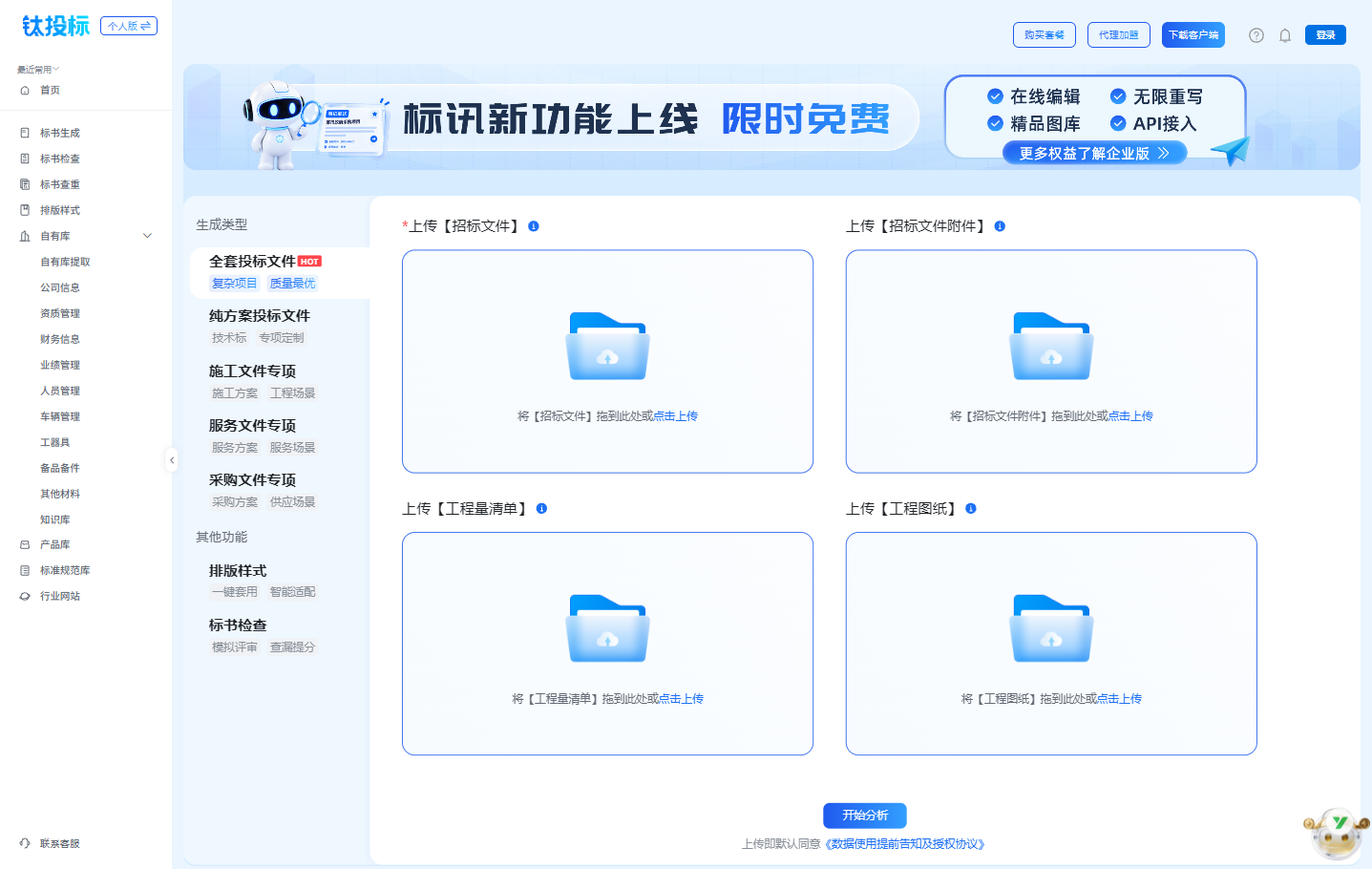Click the help question mark icon
Image resolution: width=1372 pixels, height=869 pixels.
click(x=1256, y=35)
